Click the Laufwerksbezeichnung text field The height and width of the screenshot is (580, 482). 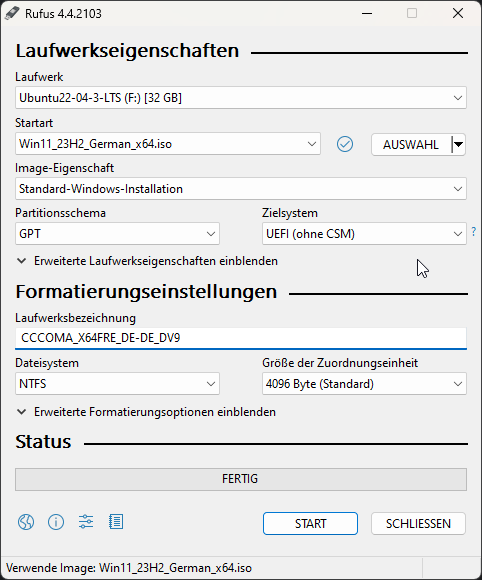click(x=241, y=338)
